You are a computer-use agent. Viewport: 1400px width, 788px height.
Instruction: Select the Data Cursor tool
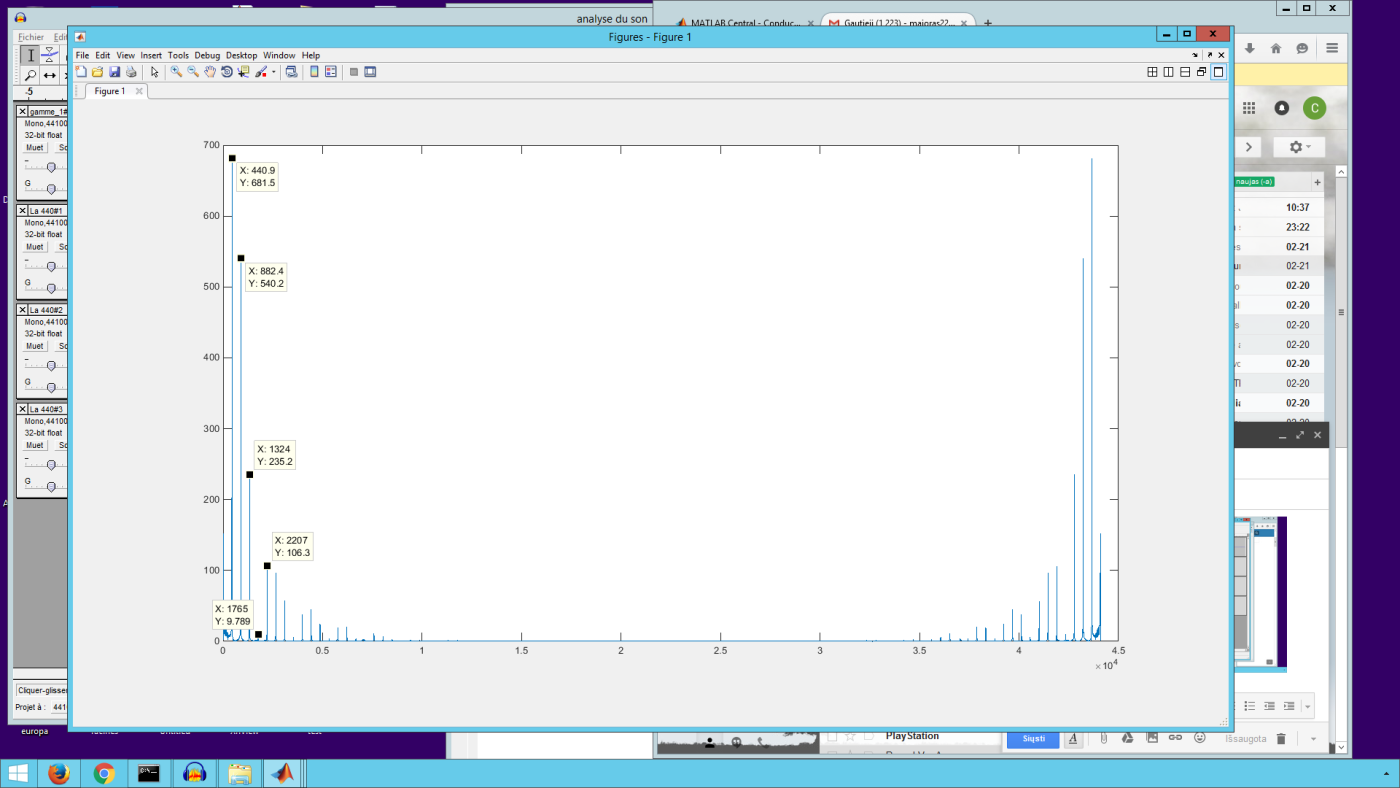(244, 72)
